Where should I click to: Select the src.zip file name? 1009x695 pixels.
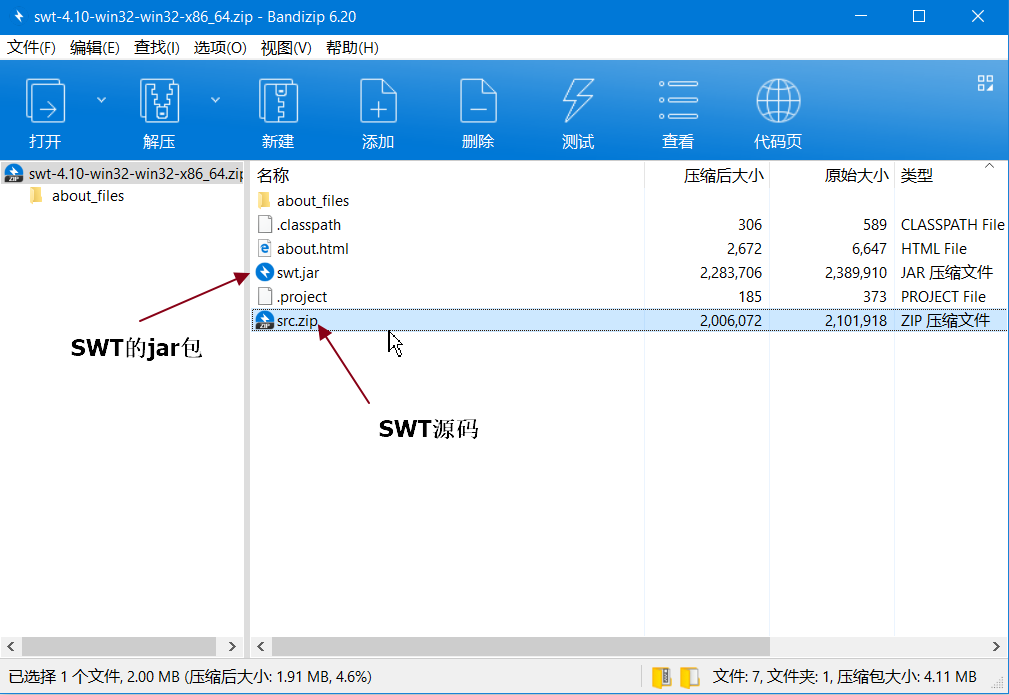click(297, 320)
